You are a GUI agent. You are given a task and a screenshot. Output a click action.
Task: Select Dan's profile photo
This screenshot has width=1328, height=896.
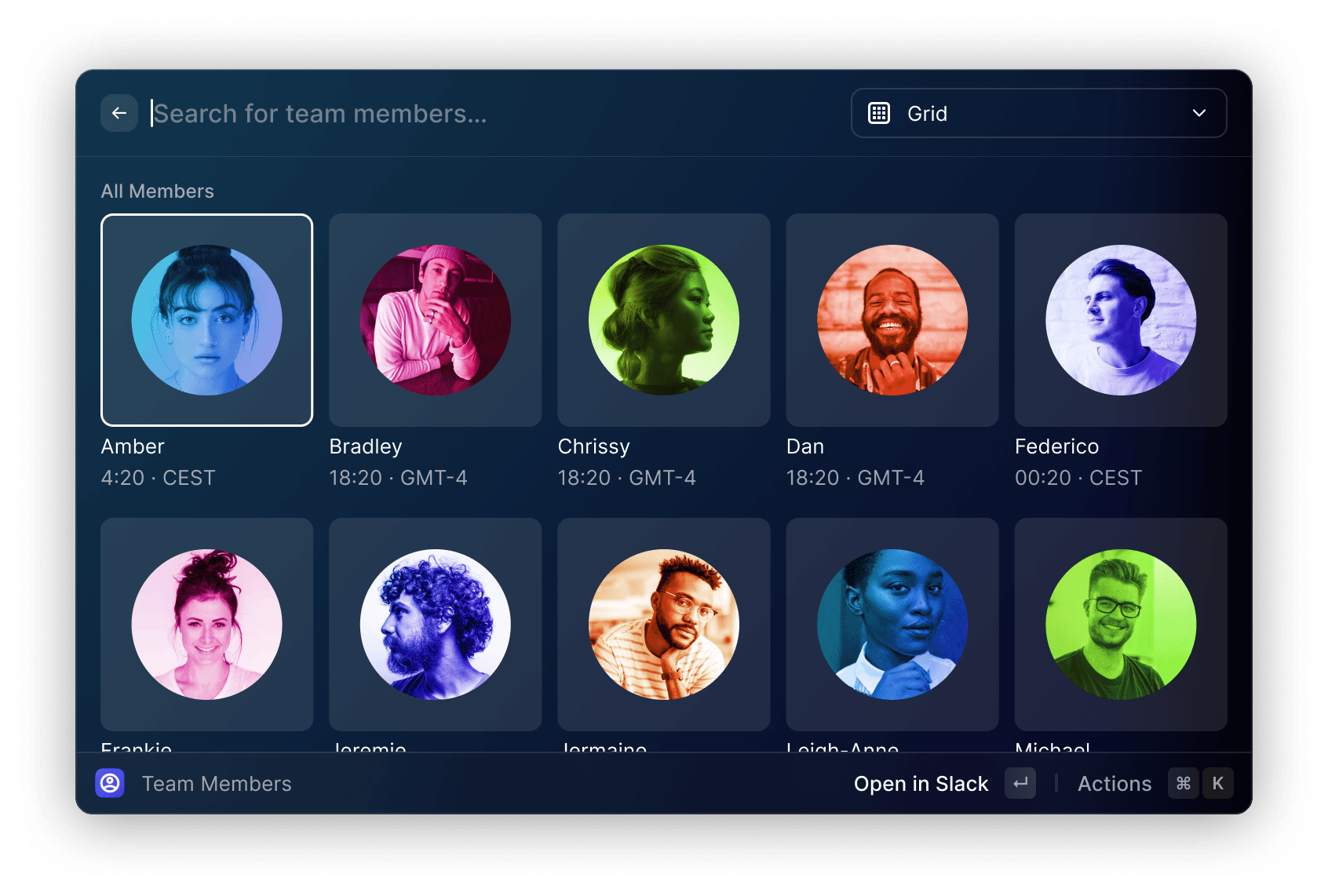(892, 319)
